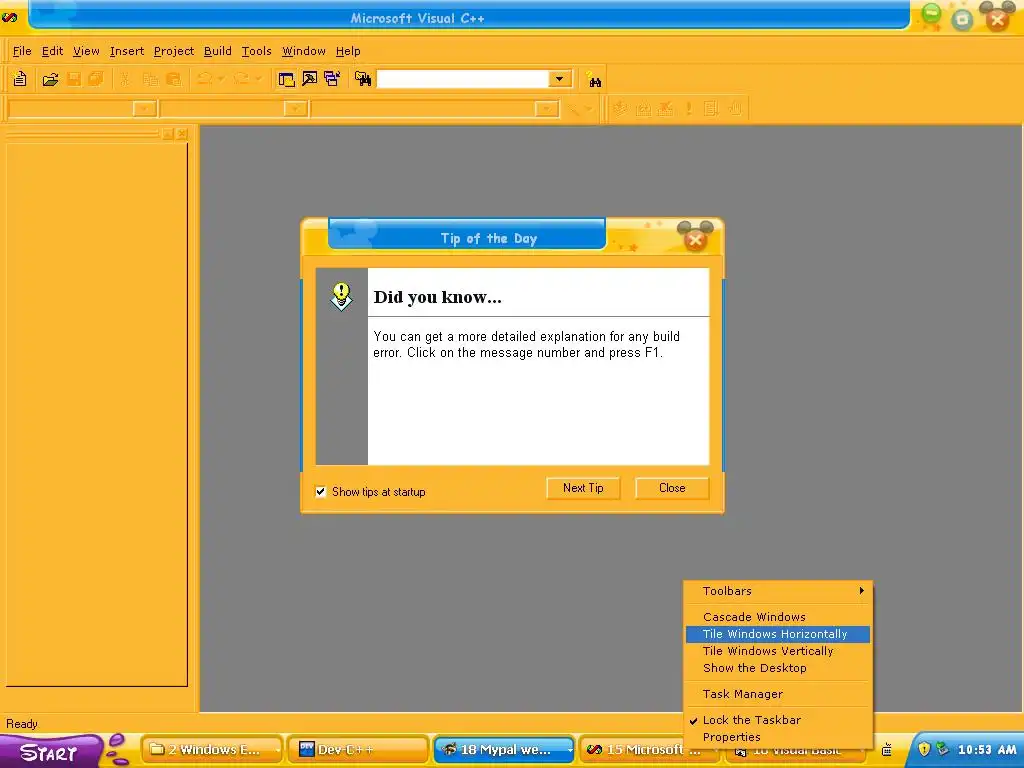This screenshot has width=1024, height=768.
Task: Click the taskbar clock showing 10:53 AM
Action: coord(987,750)
